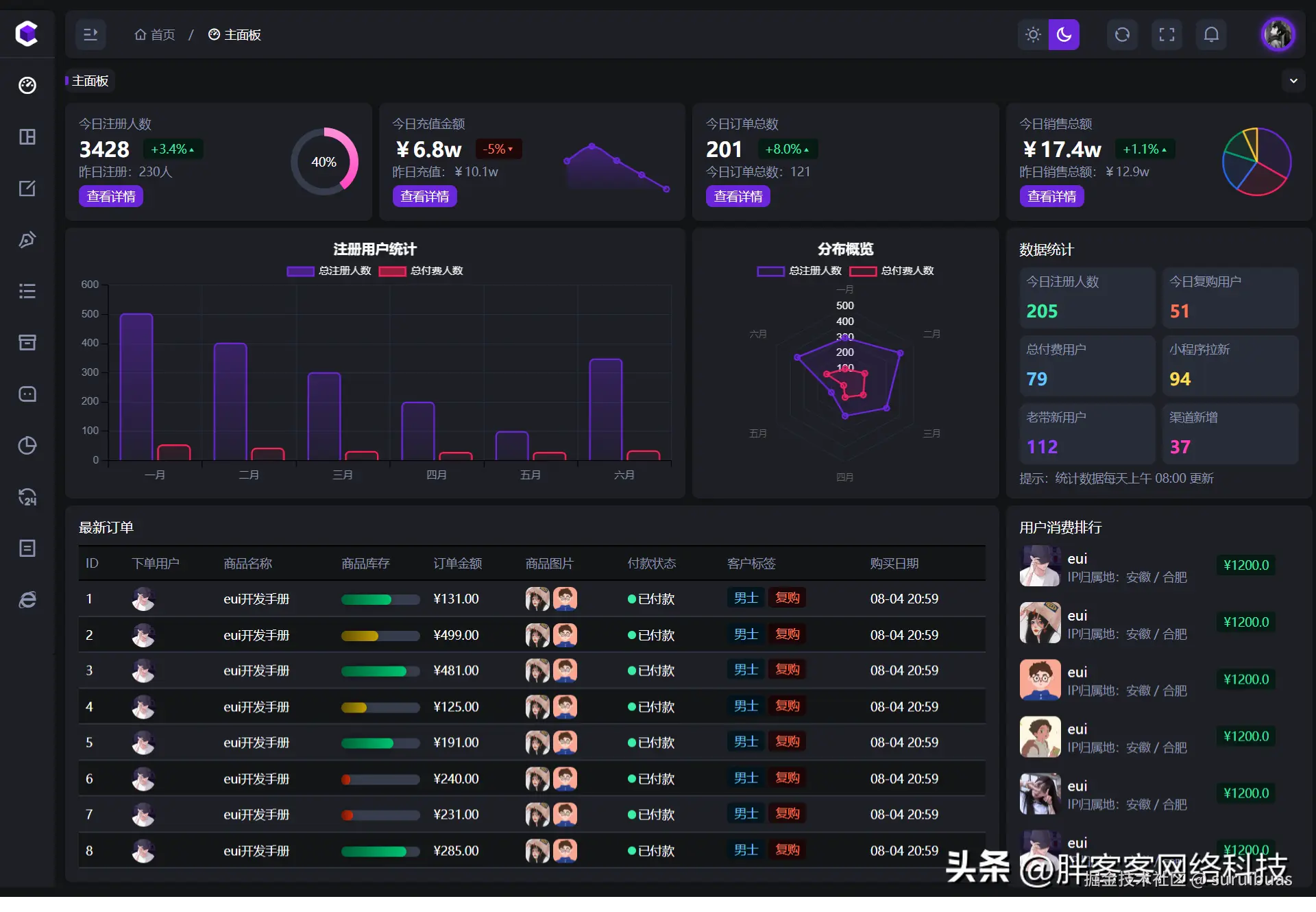
Task: Go to 首页 breadcrumb
Action: tap(155, 34)
